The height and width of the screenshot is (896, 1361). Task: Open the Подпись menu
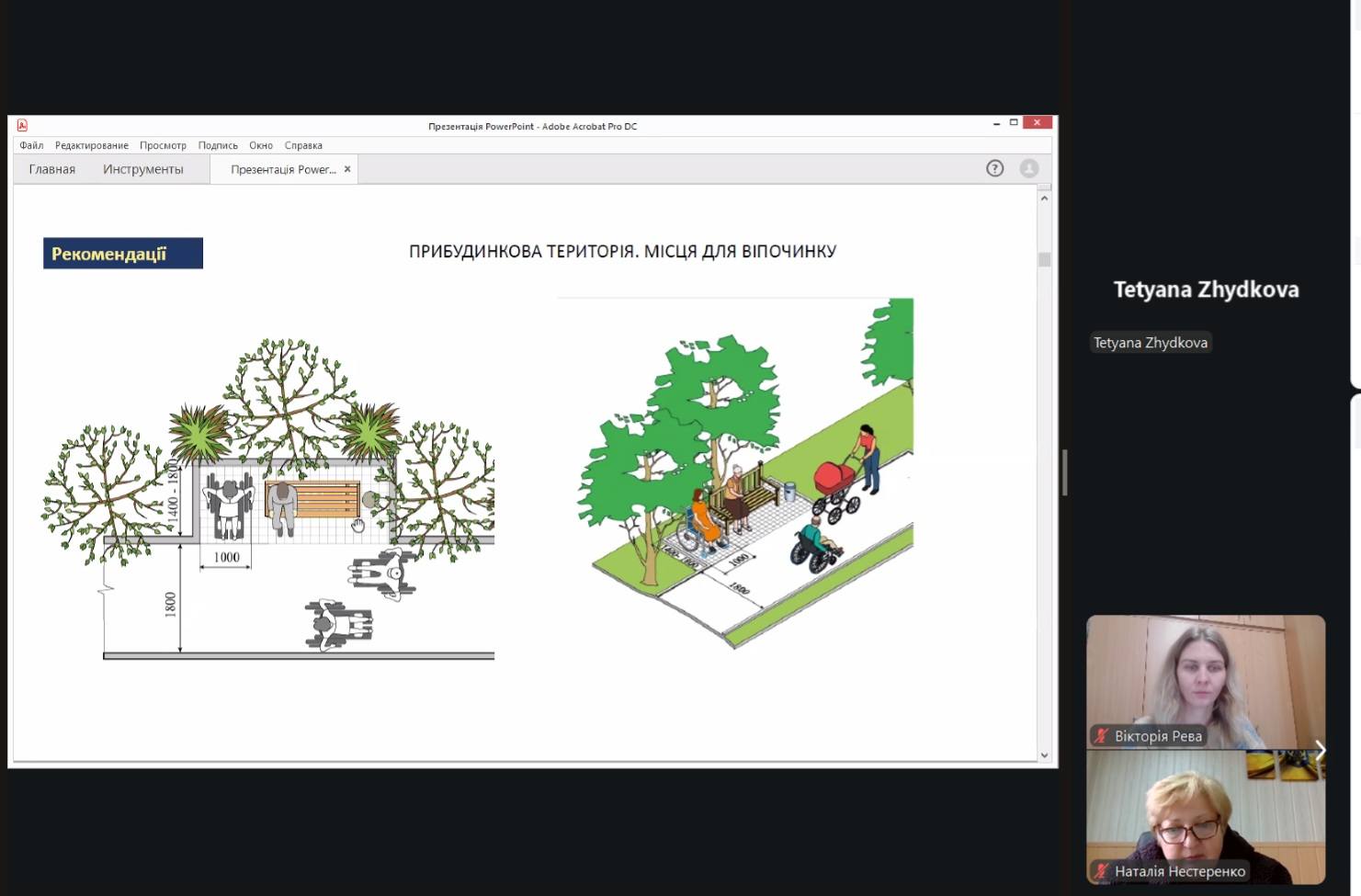click(x=218, y=145)
